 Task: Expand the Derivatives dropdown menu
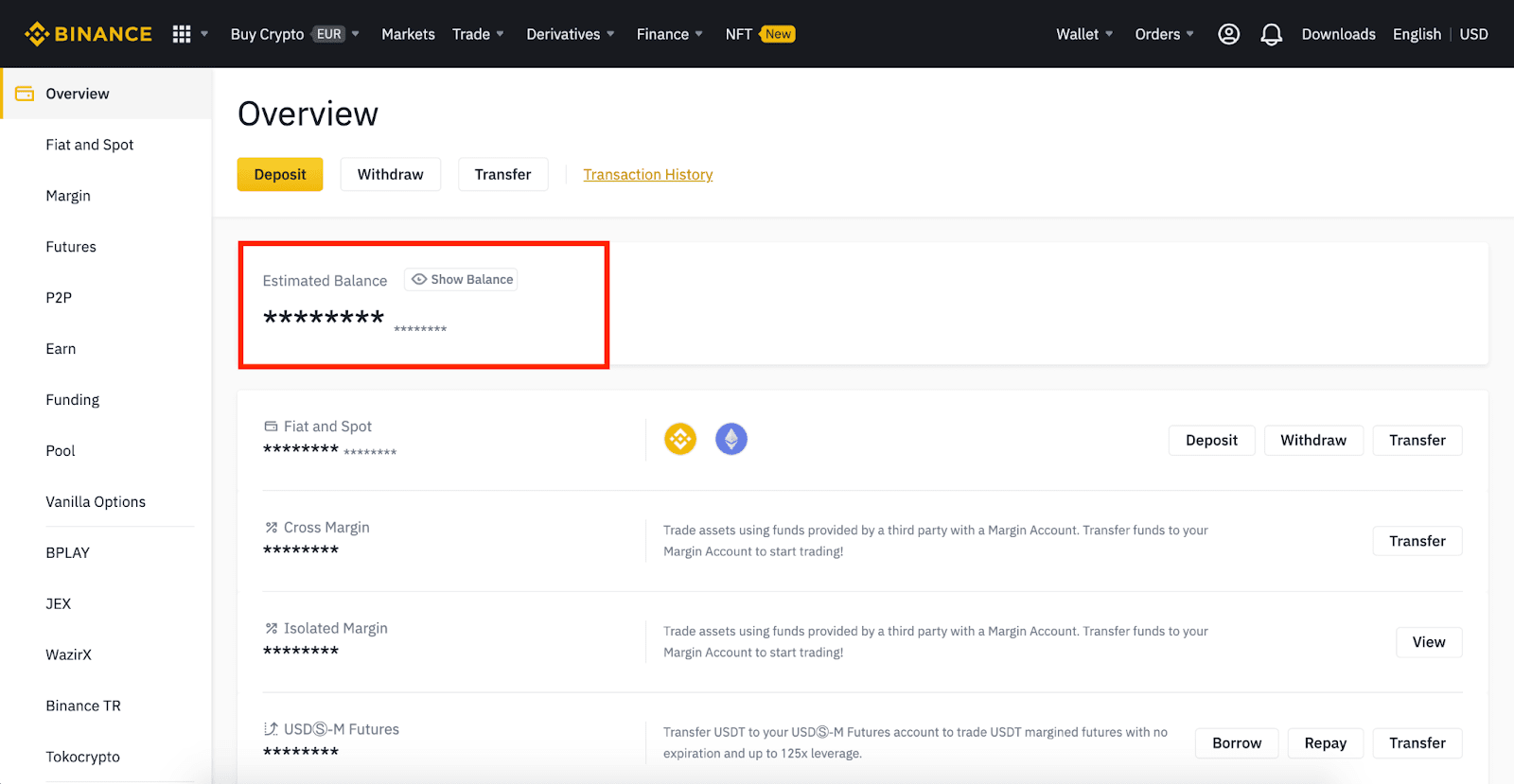tap(570, 34)
